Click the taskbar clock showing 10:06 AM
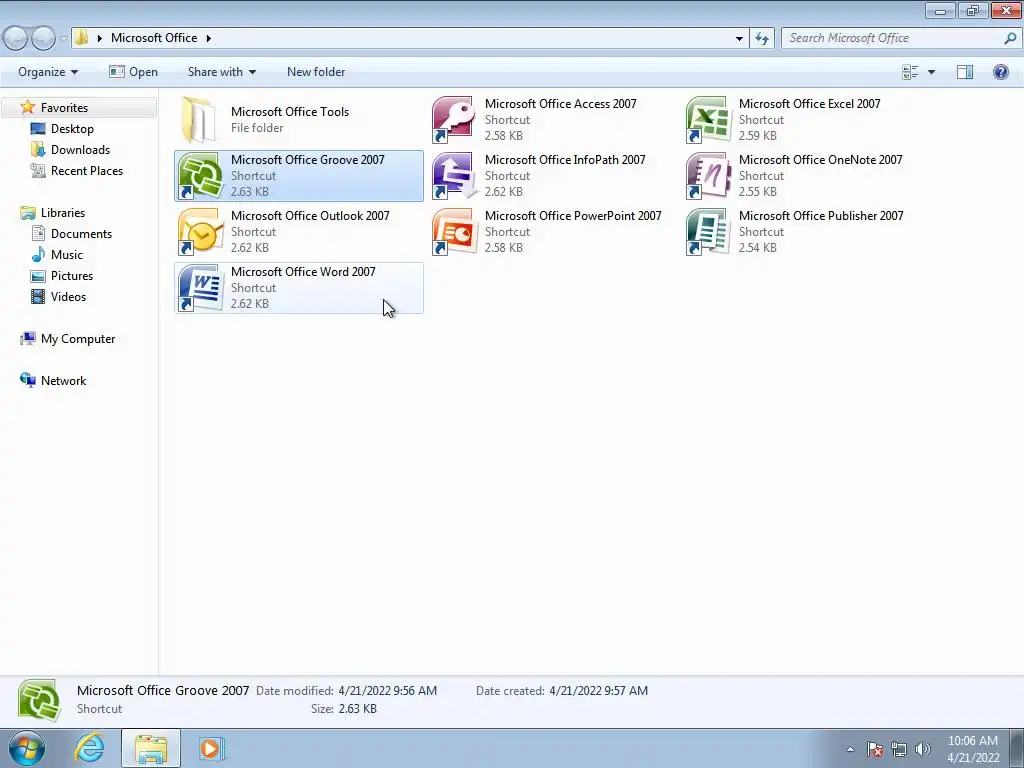The image size is (1024, 768). point(972,749)
